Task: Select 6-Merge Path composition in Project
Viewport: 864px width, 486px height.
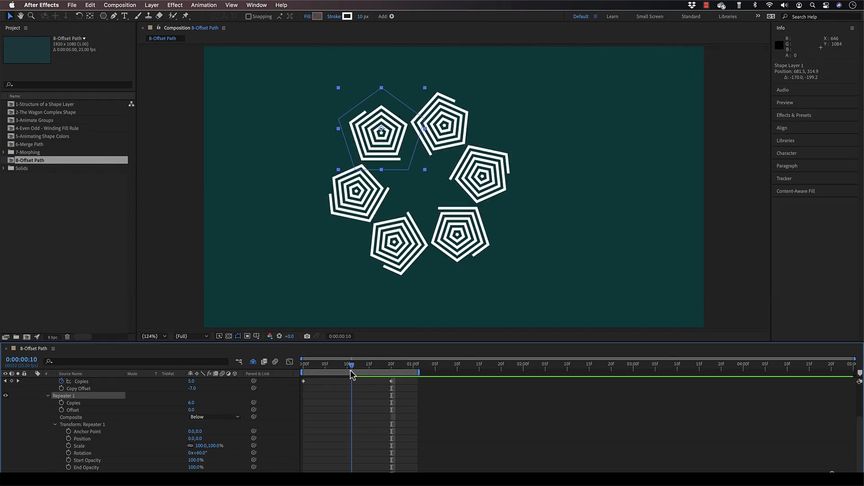Action: [29, 144]
